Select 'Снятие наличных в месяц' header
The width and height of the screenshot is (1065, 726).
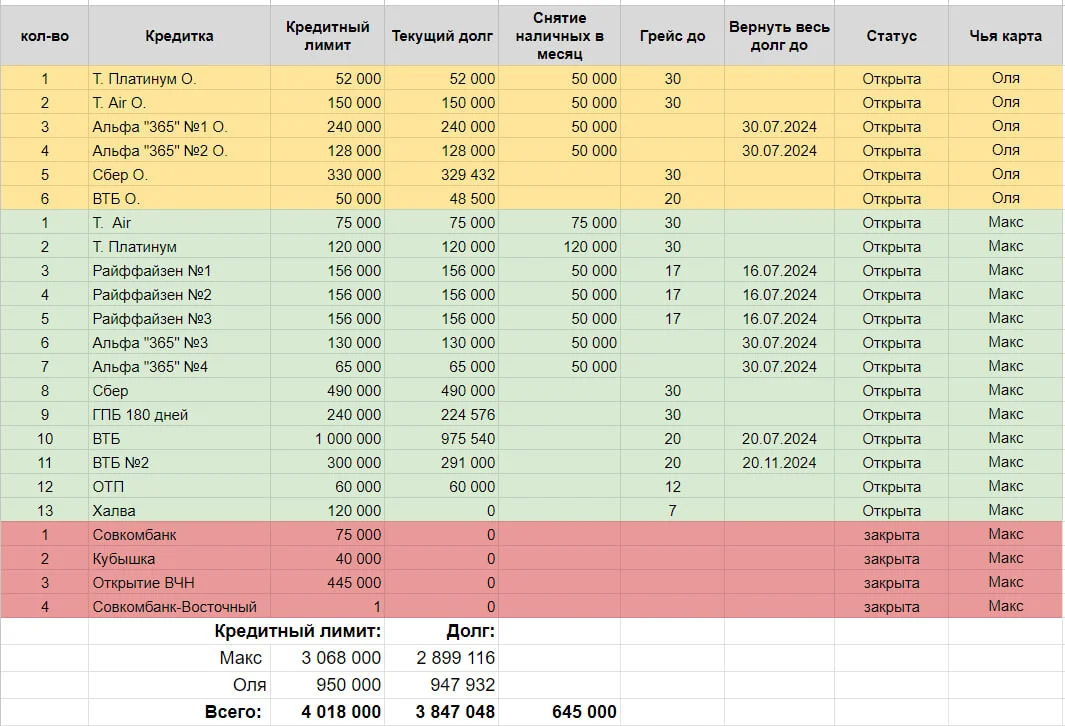(559, 36)
